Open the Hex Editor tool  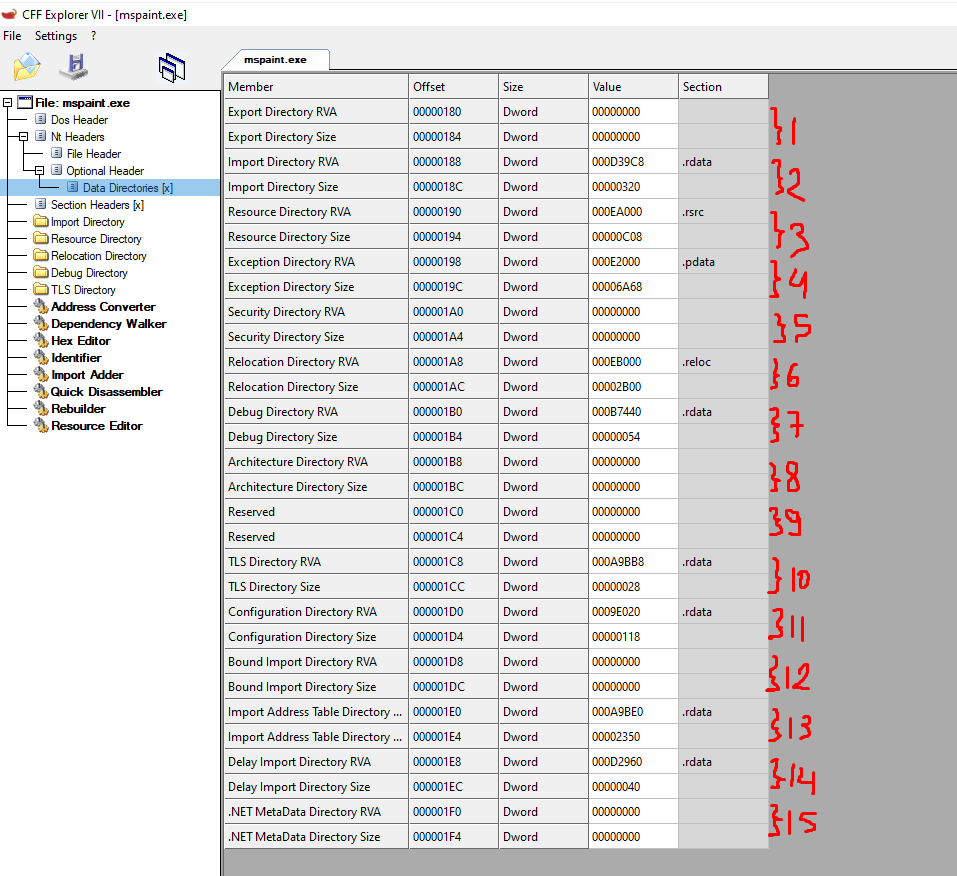tap(81, 341)
